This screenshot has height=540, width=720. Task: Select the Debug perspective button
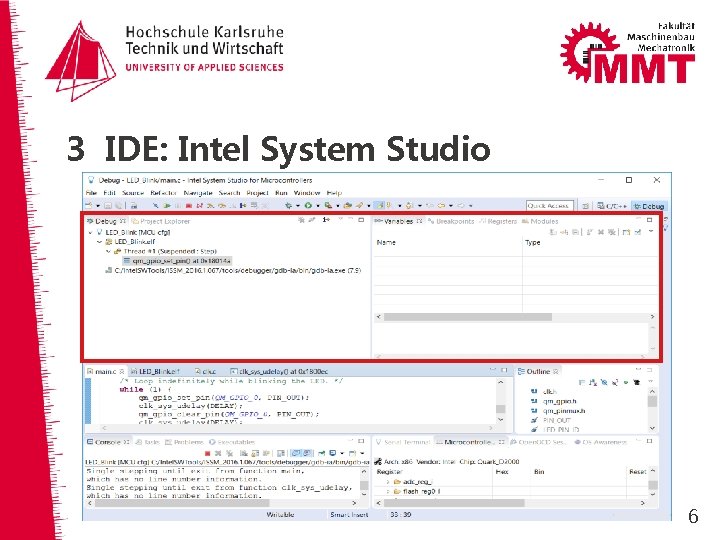[x=649, y=206]
